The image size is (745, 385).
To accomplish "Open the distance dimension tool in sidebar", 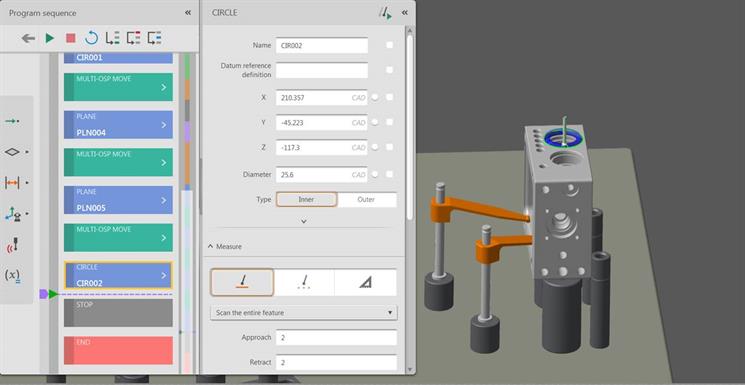I will (x=12, y=182).
